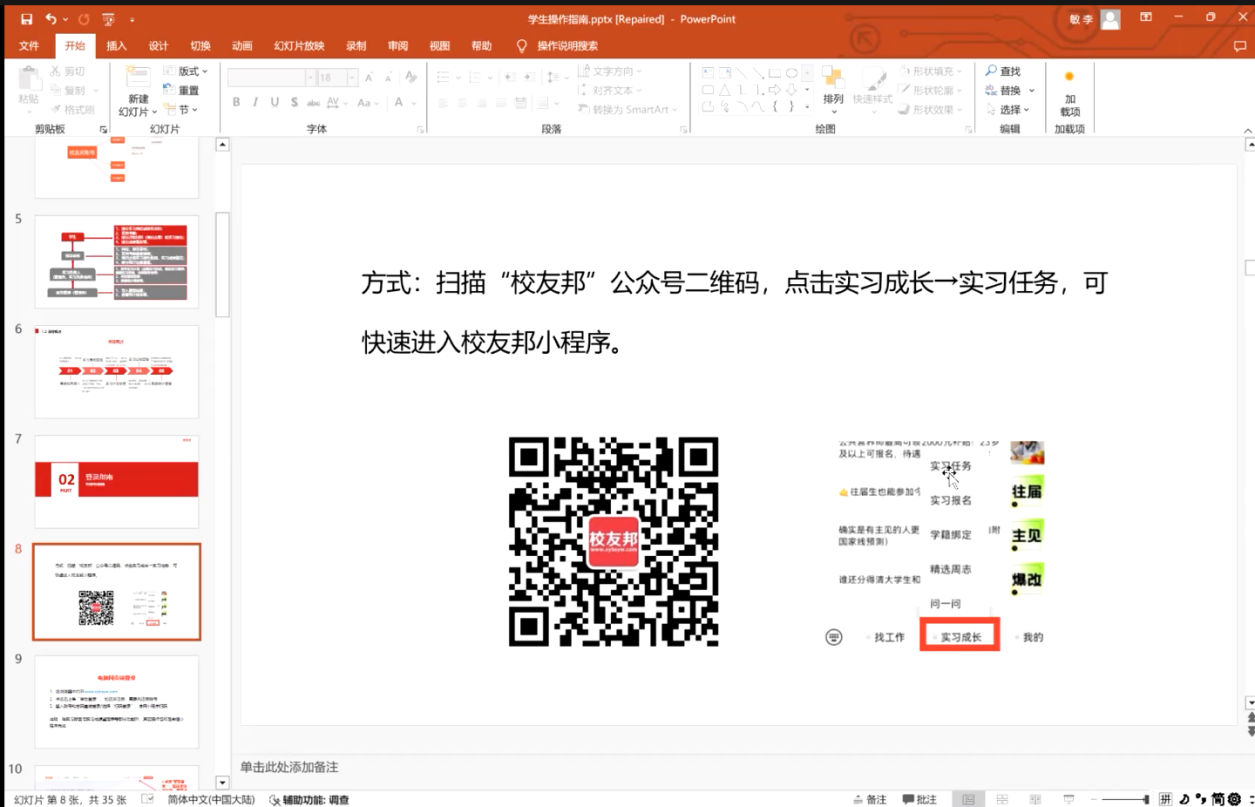Switch to the 插入 ribbon tab
Viewport: 1255px width, 807px height.
point(117,46)
